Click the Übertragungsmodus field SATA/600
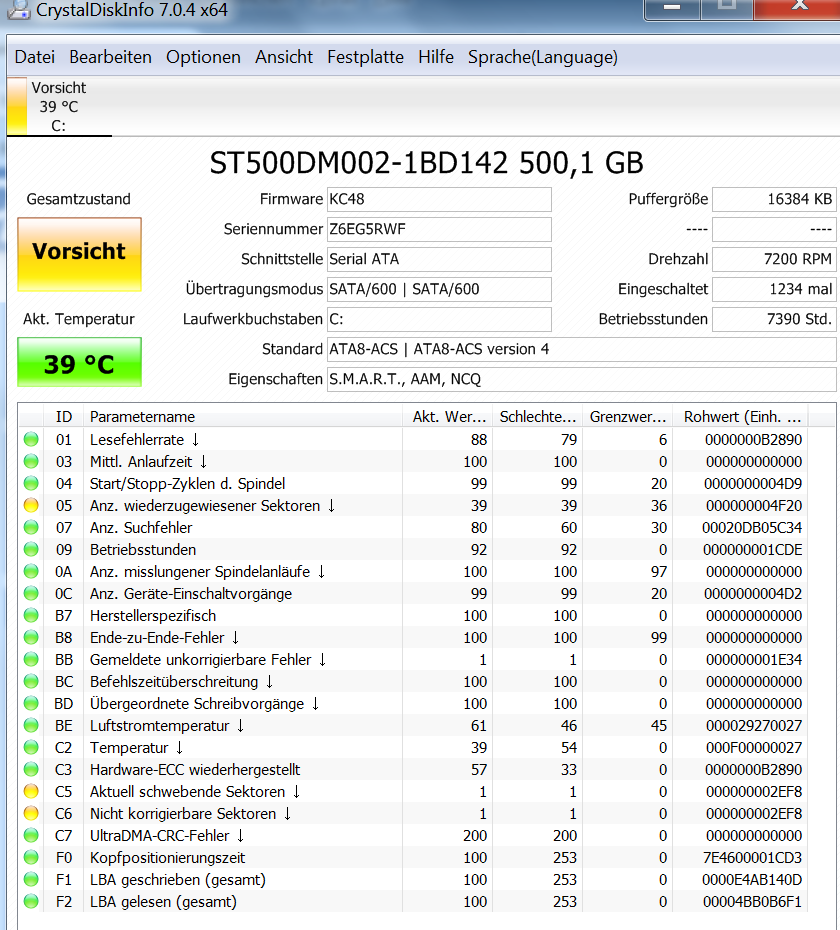Image resolution: width=840 pixels, height=930 pixels. coord(439,289)
